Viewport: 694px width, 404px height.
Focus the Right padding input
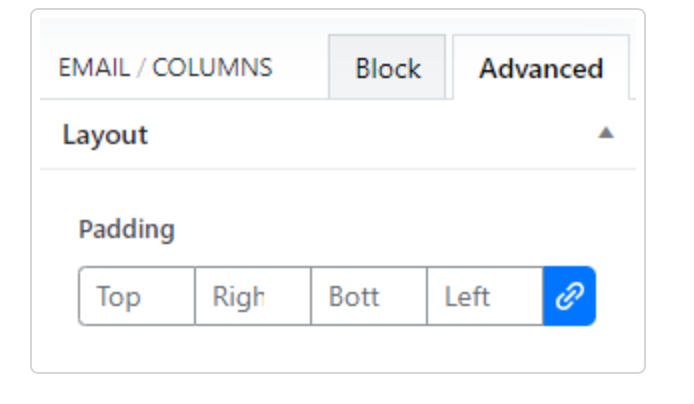[253, 296]
